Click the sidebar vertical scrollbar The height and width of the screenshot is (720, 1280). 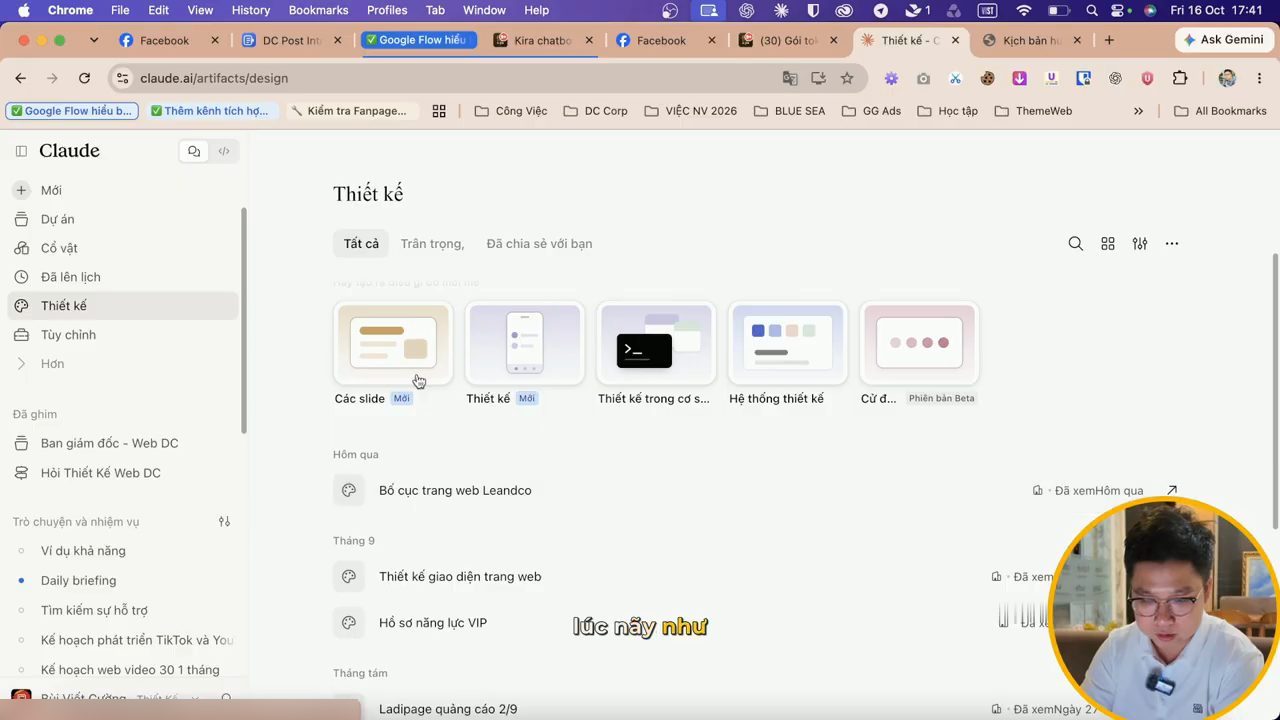244,320
